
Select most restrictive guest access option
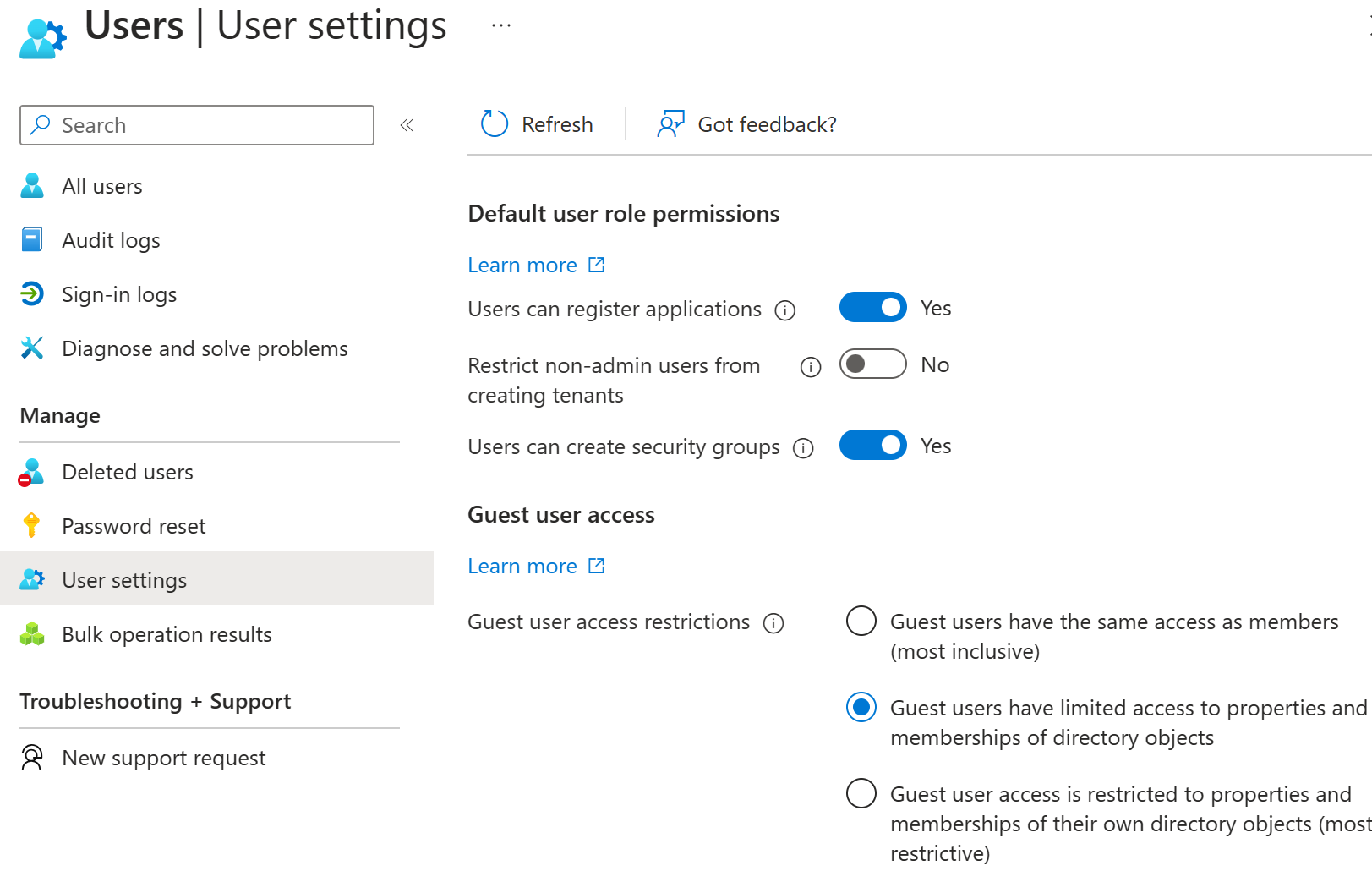pyautogui.click(x=861, y=793)
